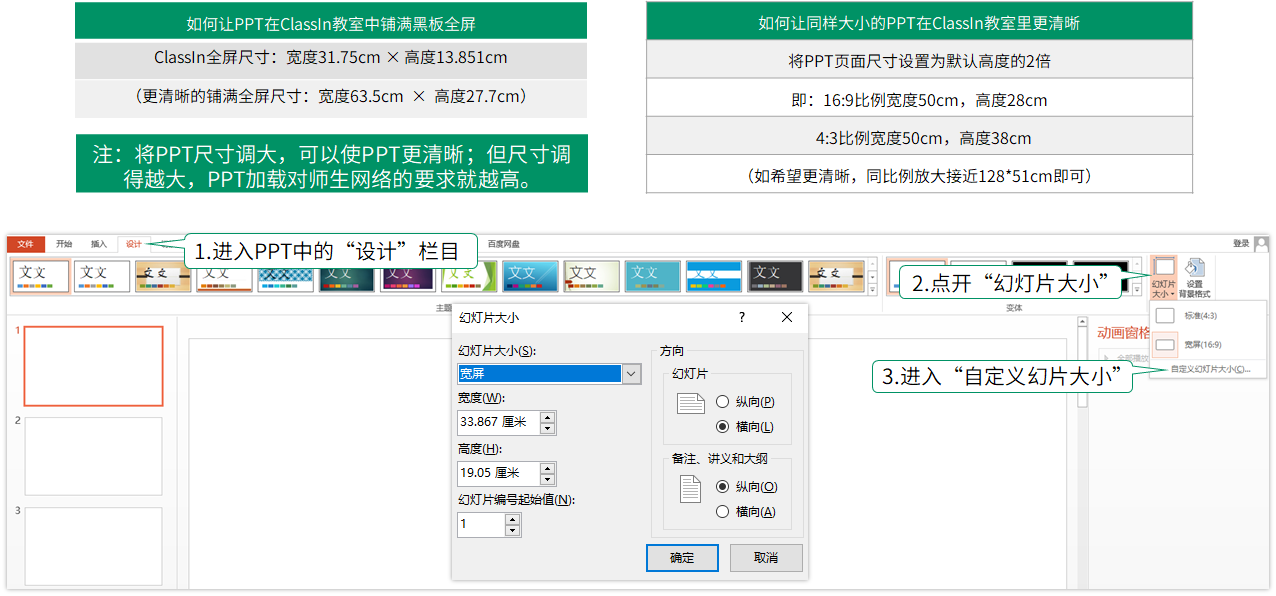Open the 百度网盘 ribbon tab

504,244
